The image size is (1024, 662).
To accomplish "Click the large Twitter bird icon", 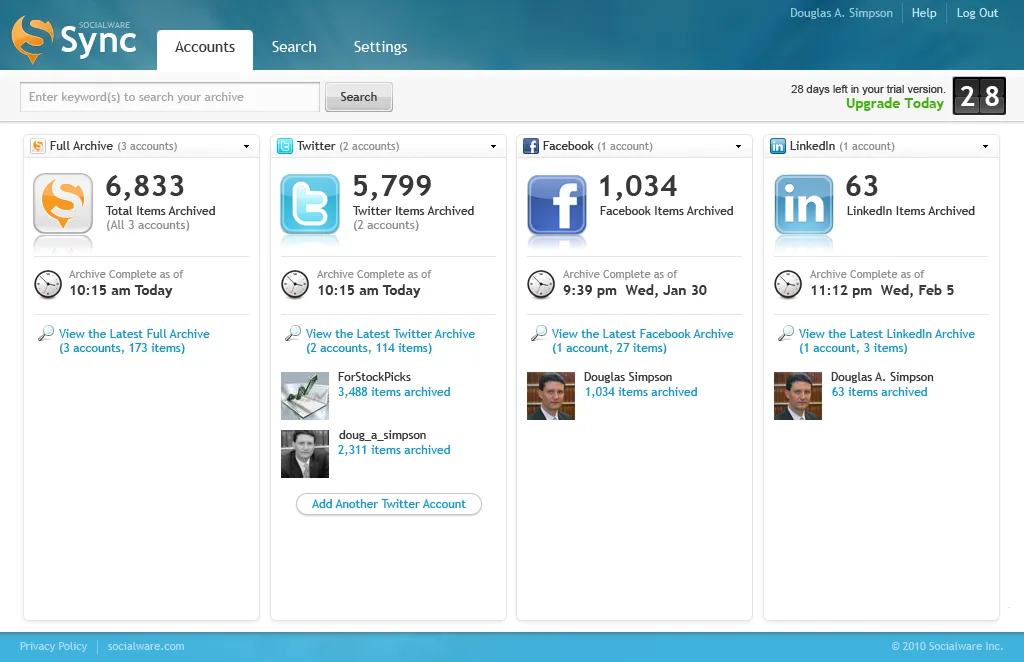I will click(310, 203).
